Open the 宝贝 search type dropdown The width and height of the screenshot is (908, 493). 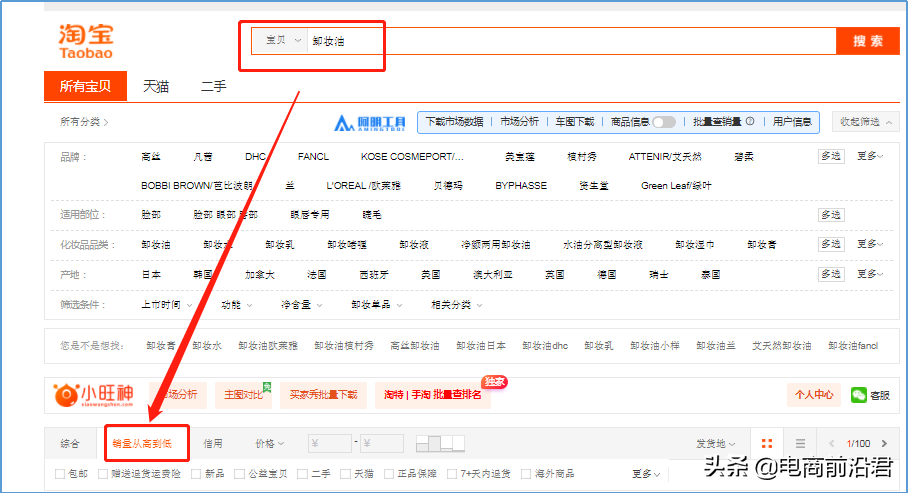point(282,41)
